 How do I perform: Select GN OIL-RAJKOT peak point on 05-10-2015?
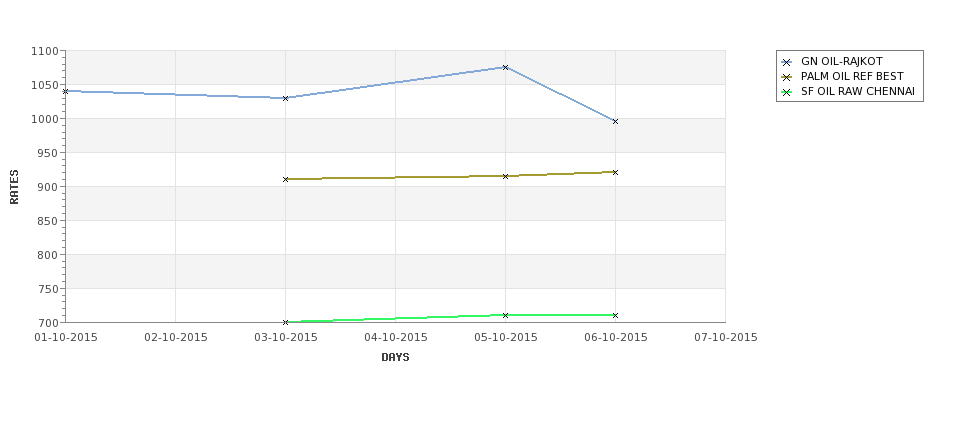coord(506,67)
